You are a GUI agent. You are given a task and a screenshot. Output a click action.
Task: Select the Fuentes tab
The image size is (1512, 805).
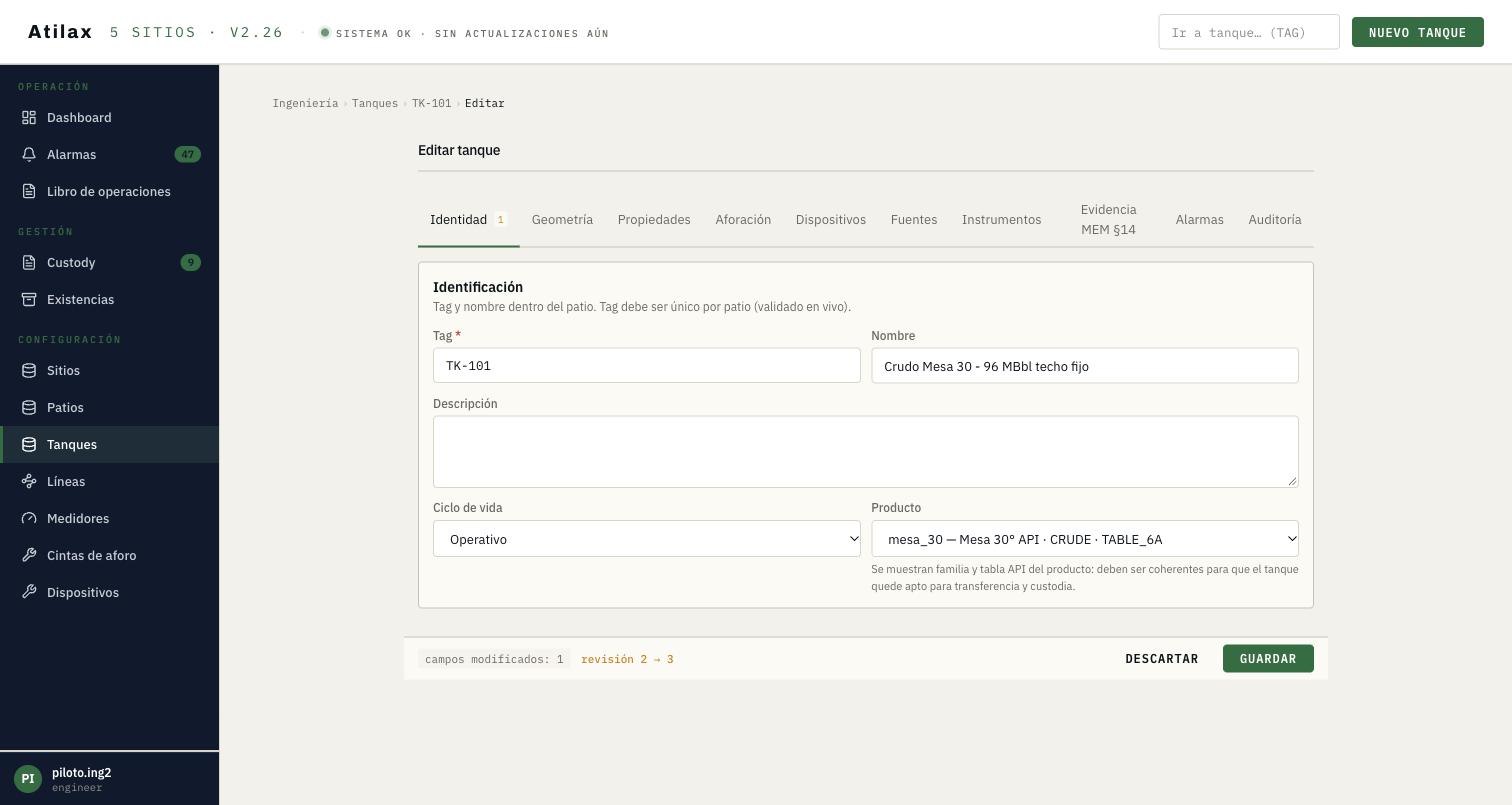coord(914,220)
